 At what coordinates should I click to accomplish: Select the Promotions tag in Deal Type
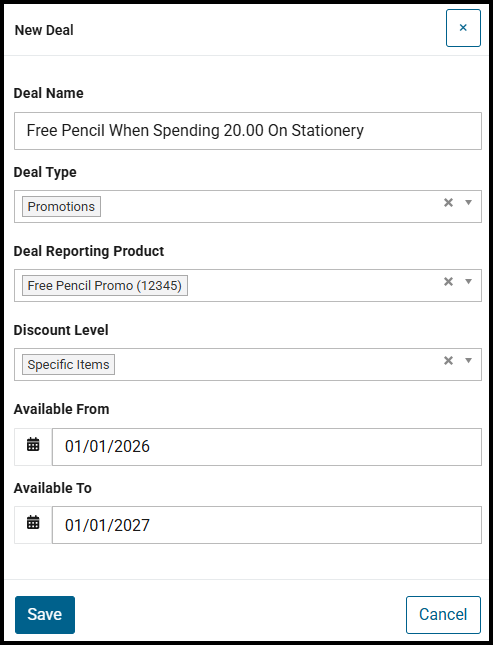(x=61, y=206)
